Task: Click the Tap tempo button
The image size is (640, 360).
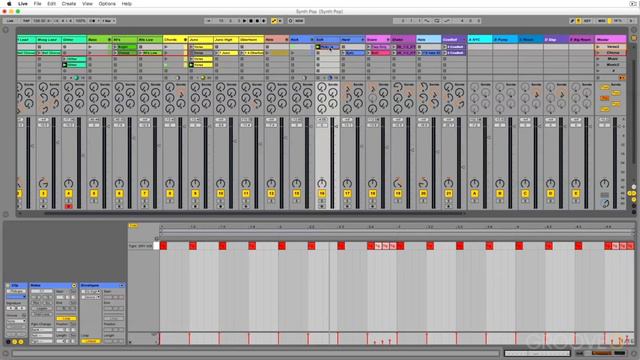Action: point(26,20)
